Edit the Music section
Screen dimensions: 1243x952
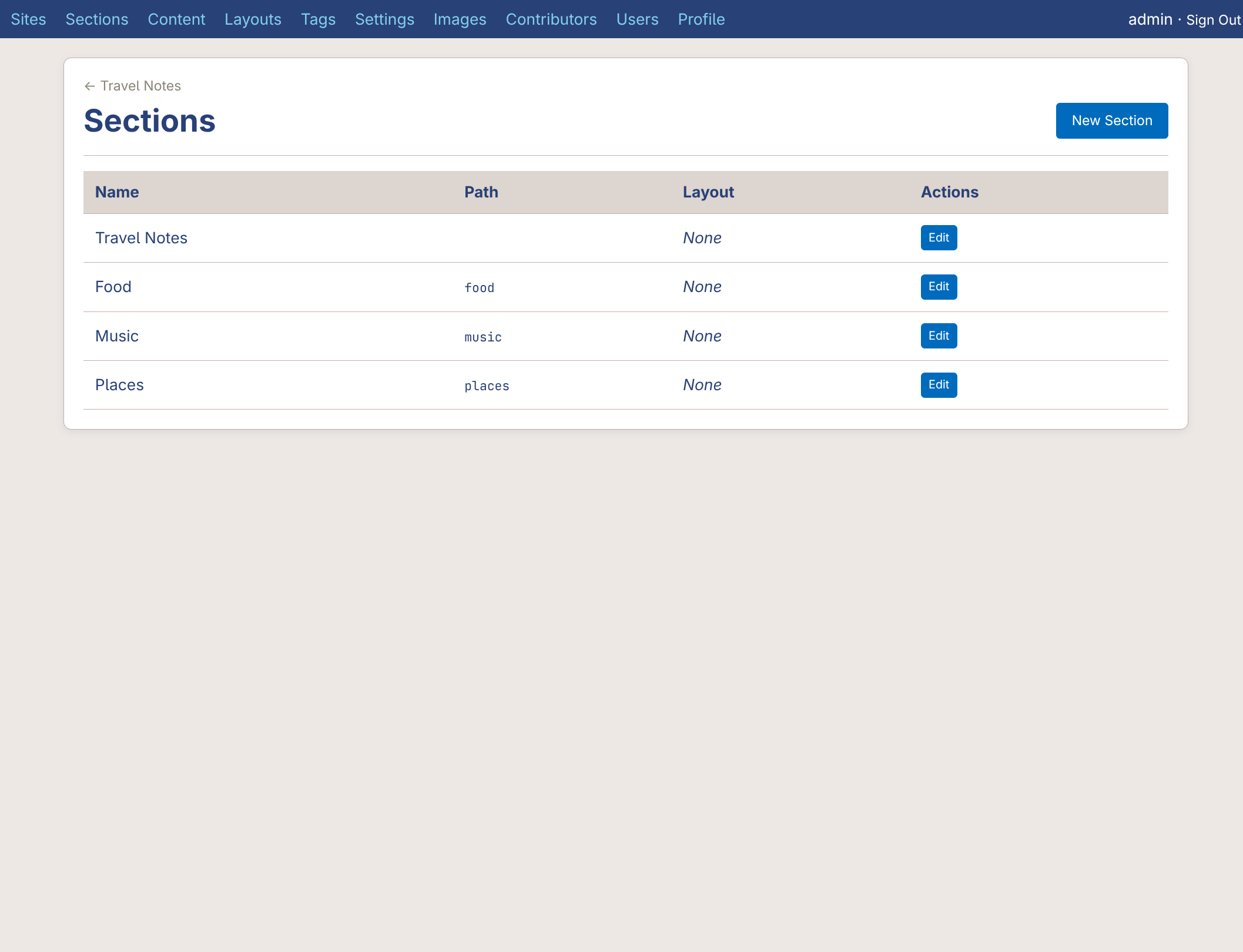tap(938, 336)
